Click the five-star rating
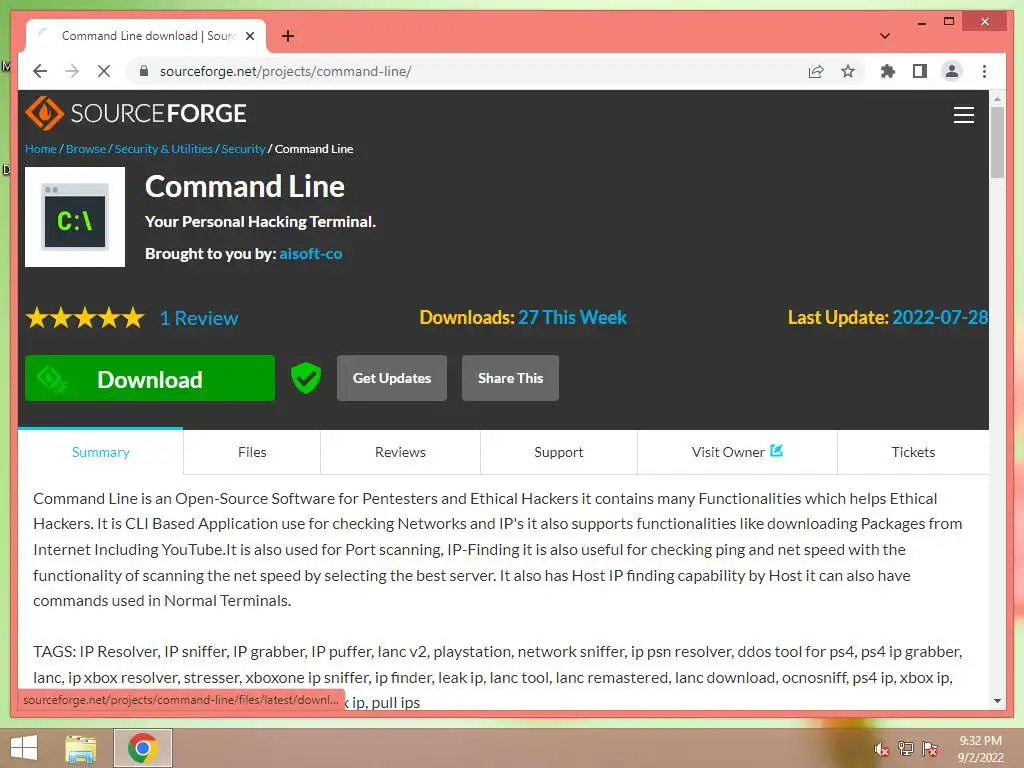This screenshot has height=768, width=1024. tap(85, 318)
